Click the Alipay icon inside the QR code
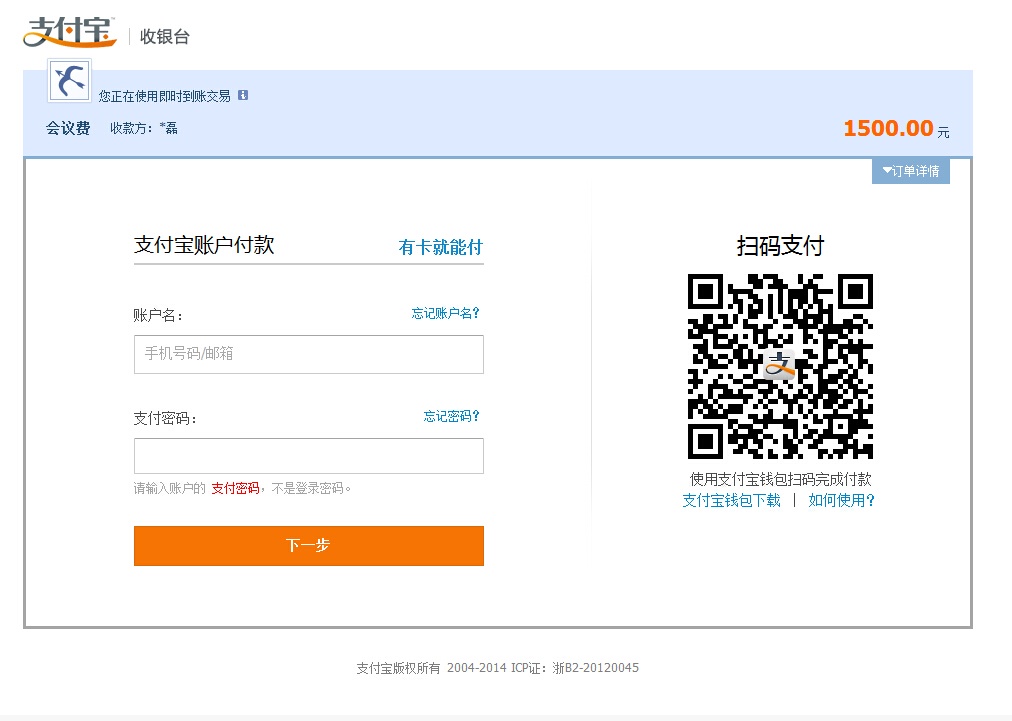The image size is (1012, 721). click(x=780, y=367)
